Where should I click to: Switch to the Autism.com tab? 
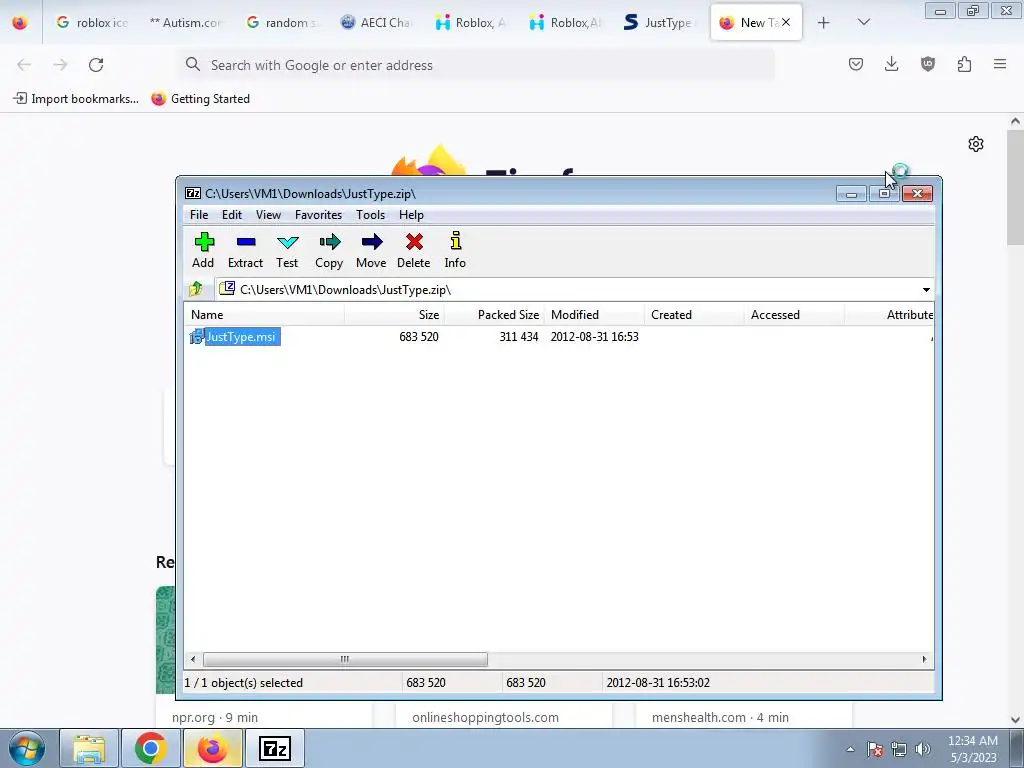pos(185,22)
